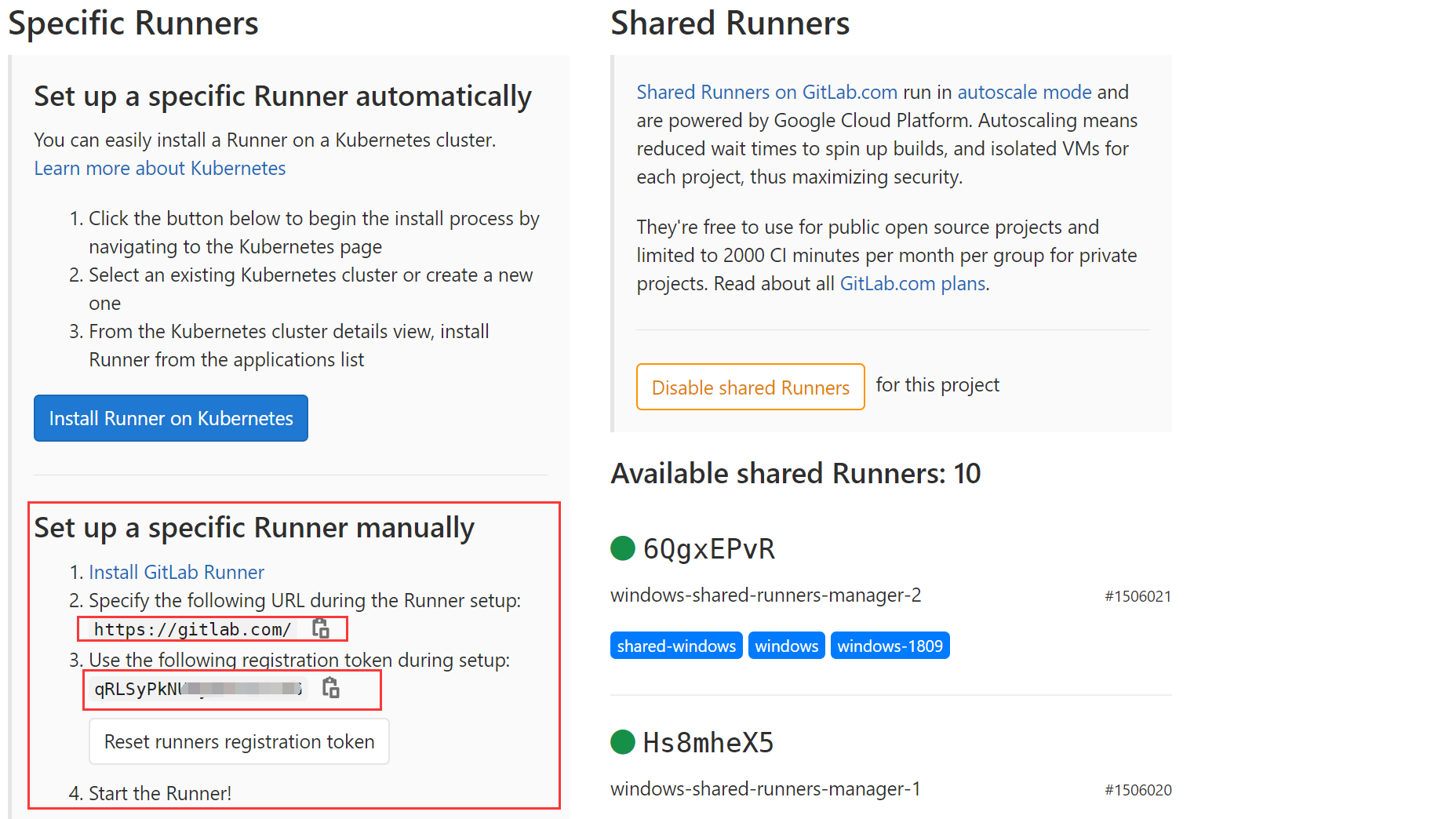Open the autoscale mode link
Image resolution: width=1456 pixels, height=819 pixels.
1024,92
